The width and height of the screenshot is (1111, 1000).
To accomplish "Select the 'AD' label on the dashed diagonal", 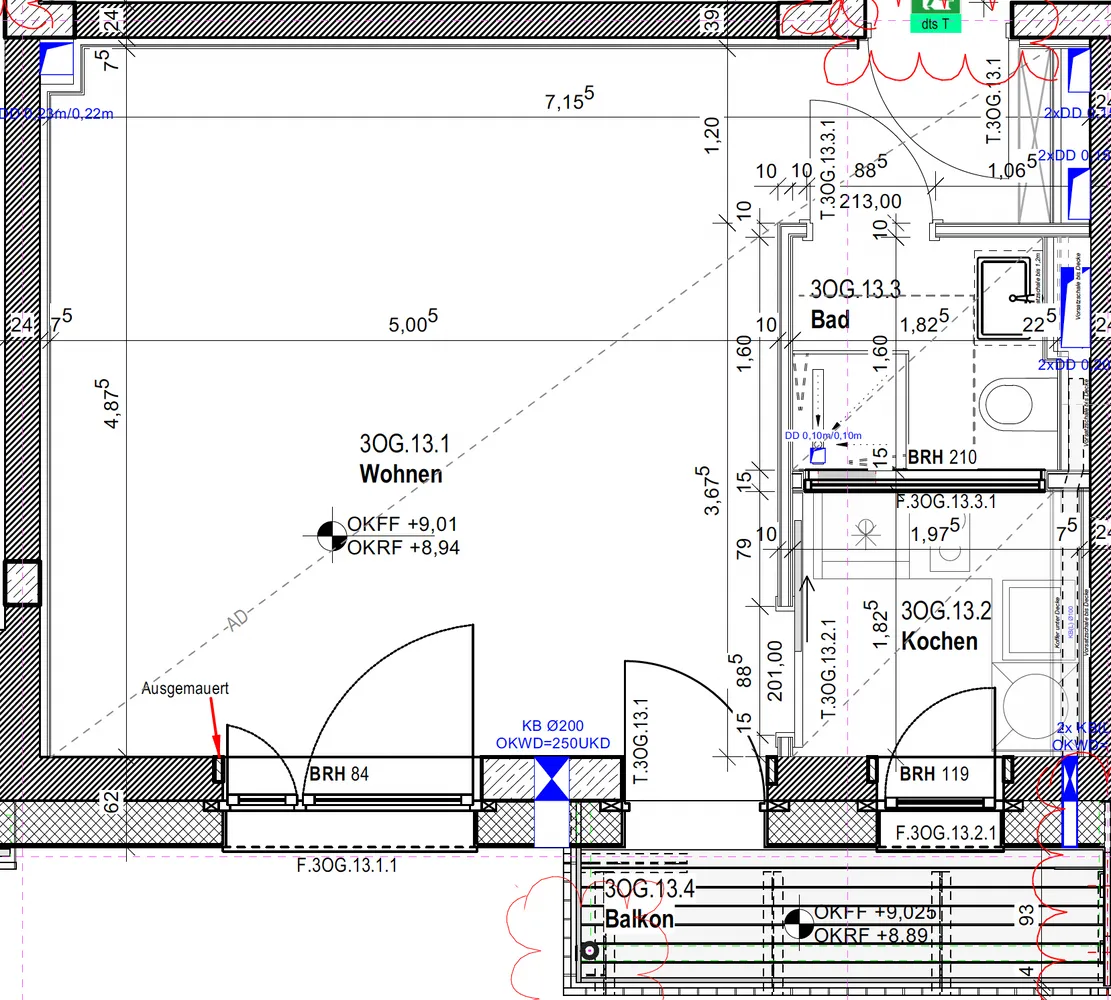I will point(238,620).
